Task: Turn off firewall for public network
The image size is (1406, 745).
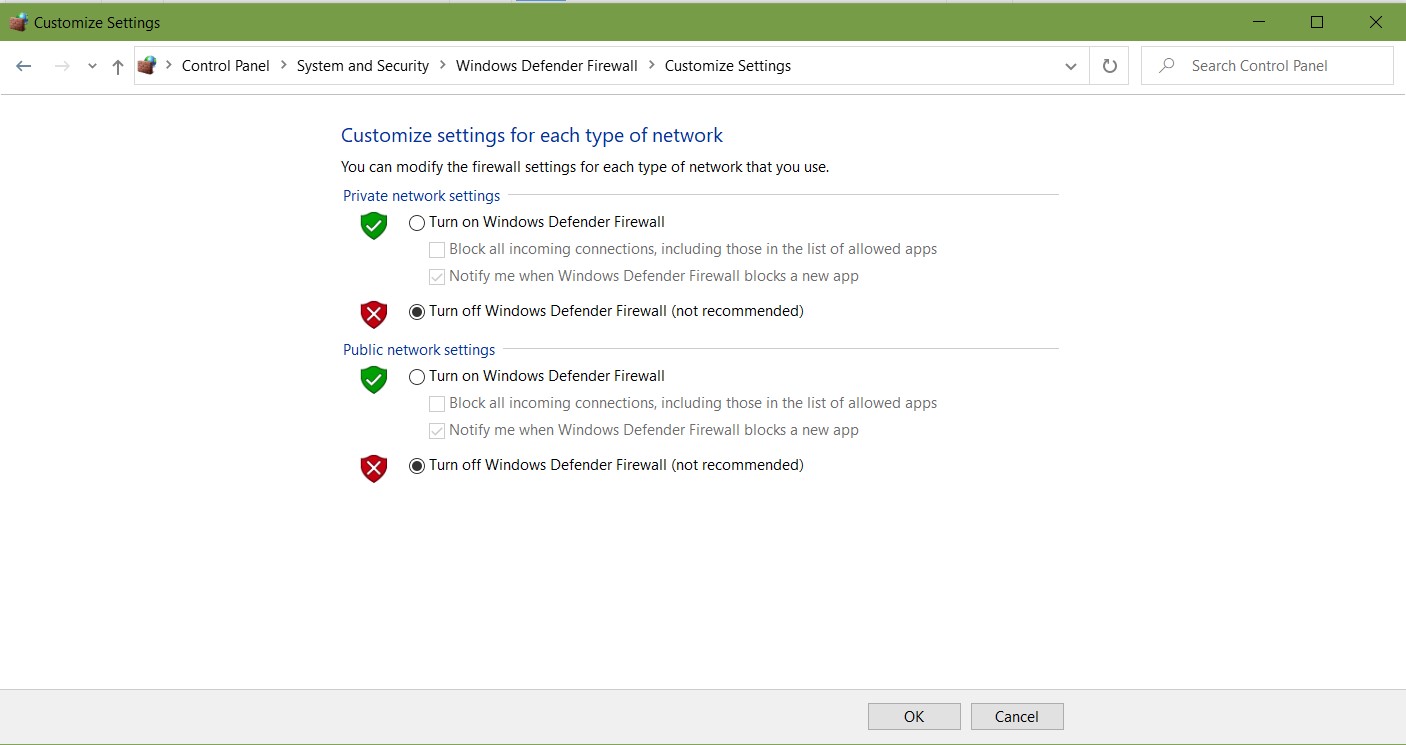Action: pos(417,466)
